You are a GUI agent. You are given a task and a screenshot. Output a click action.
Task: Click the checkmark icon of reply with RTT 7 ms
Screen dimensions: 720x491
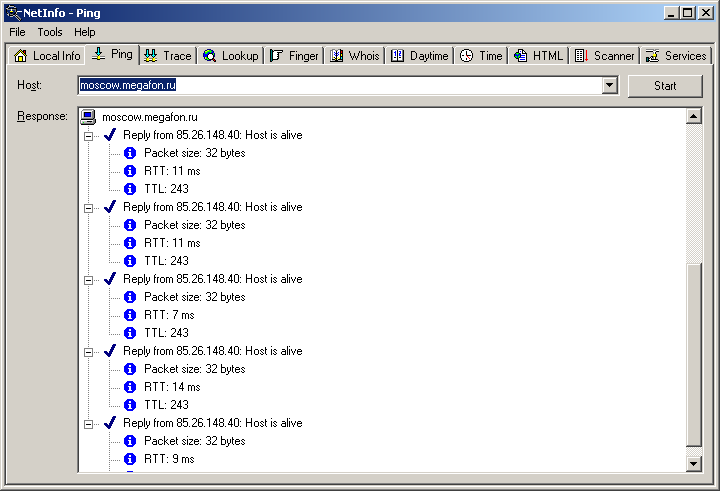[110, 279]
